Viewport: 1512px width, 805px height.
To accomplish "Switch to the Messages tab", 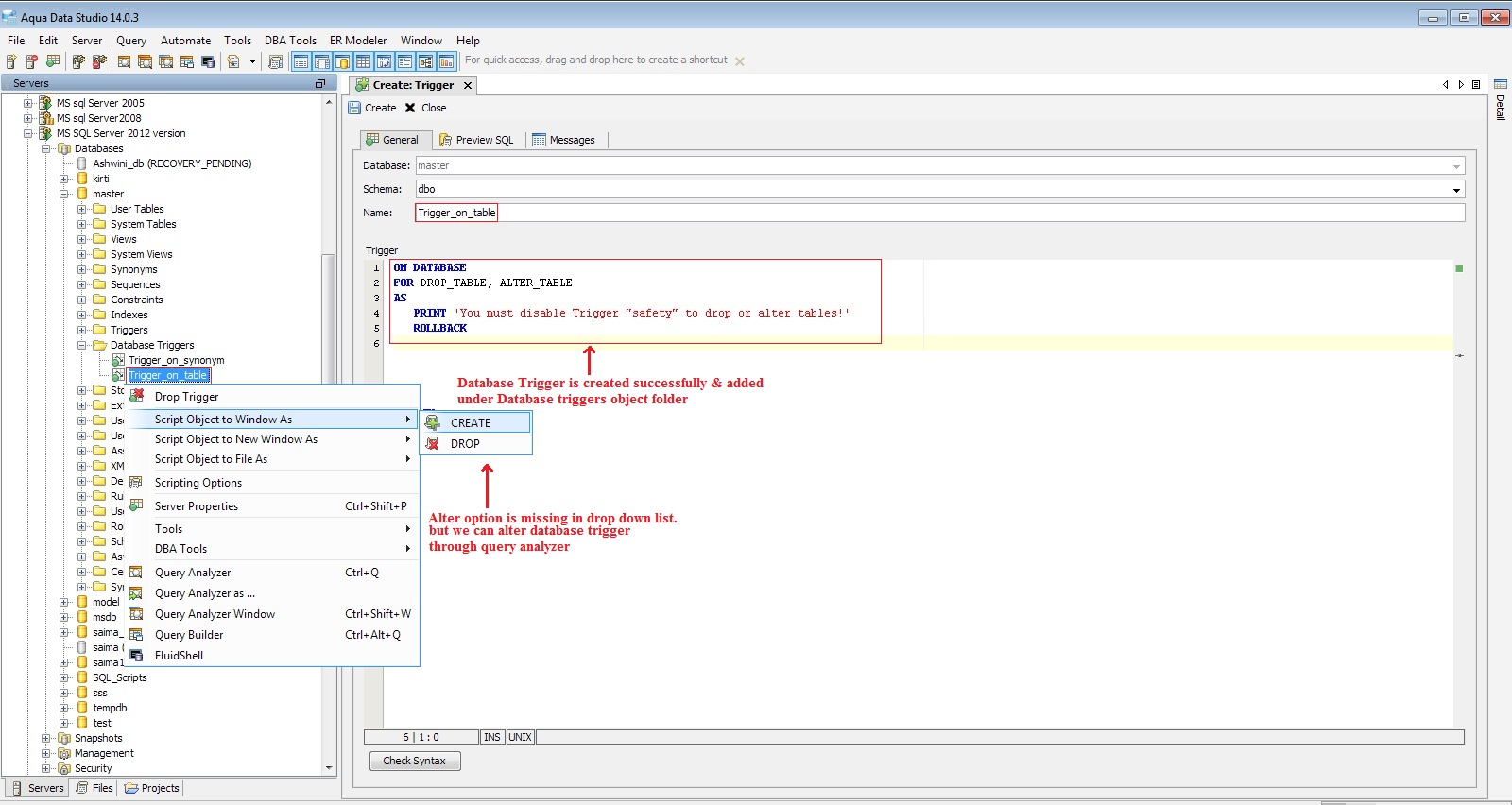I will pos(564,140).
